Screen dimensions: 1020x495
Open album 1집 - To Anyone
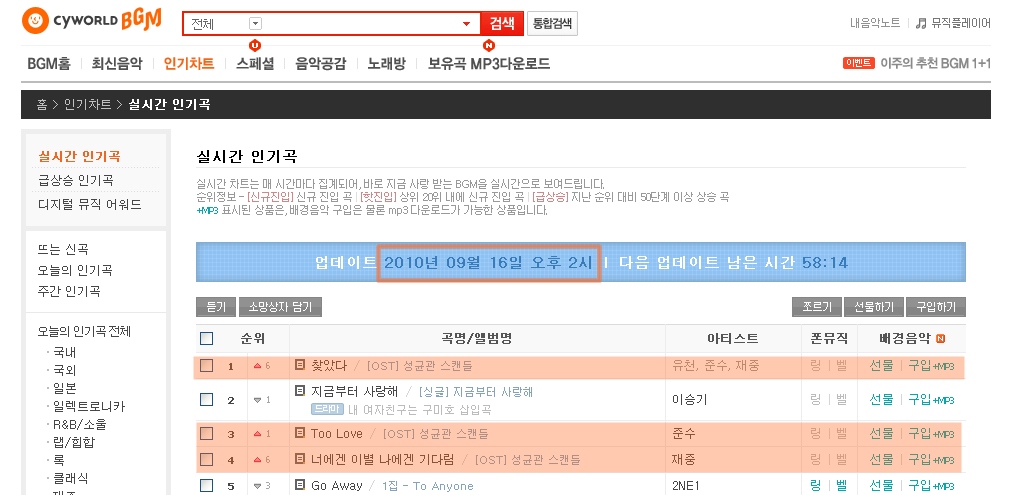(x=427, y=486)
